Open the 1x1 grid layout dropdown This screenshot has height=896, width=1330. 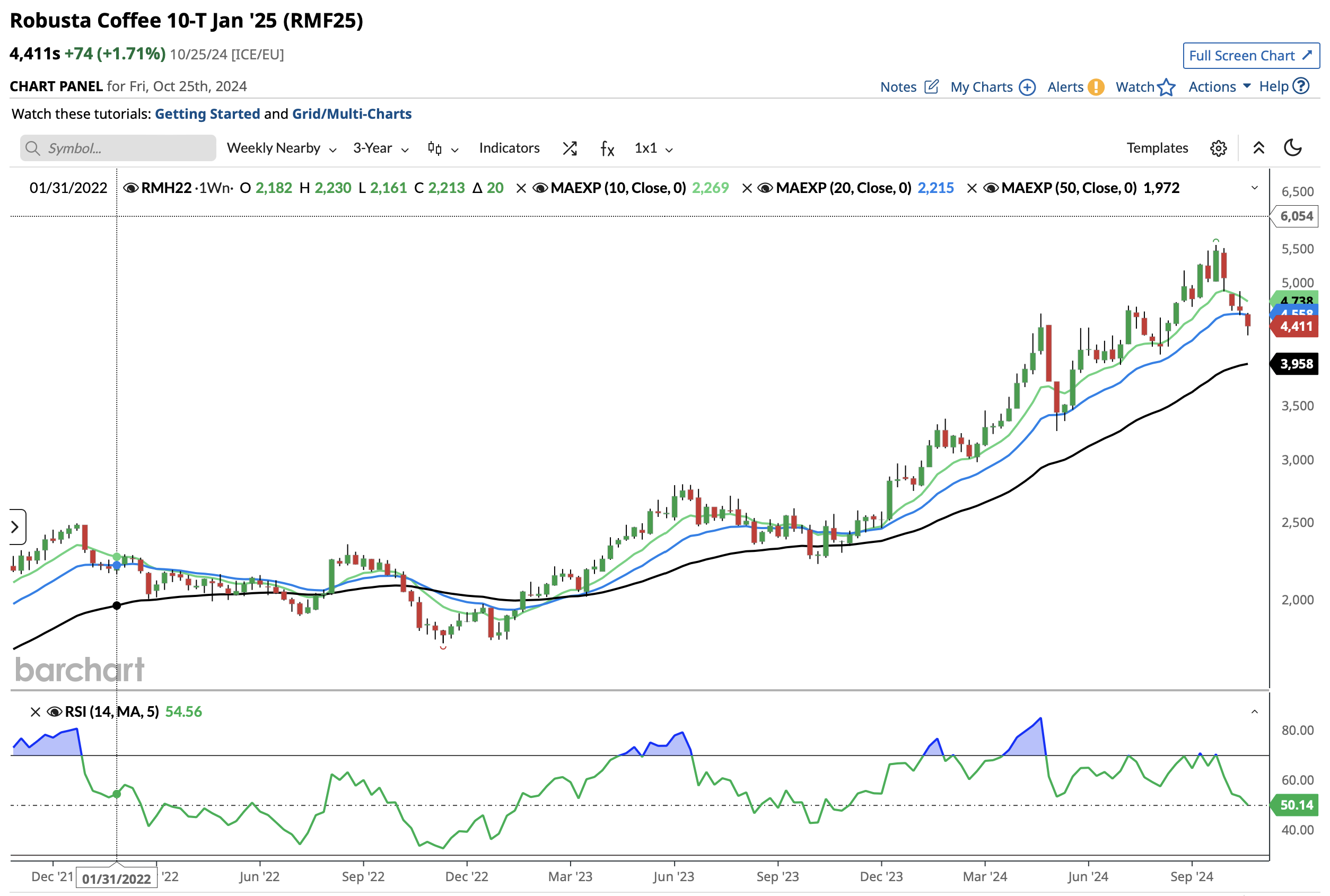[x=653, y=148]
